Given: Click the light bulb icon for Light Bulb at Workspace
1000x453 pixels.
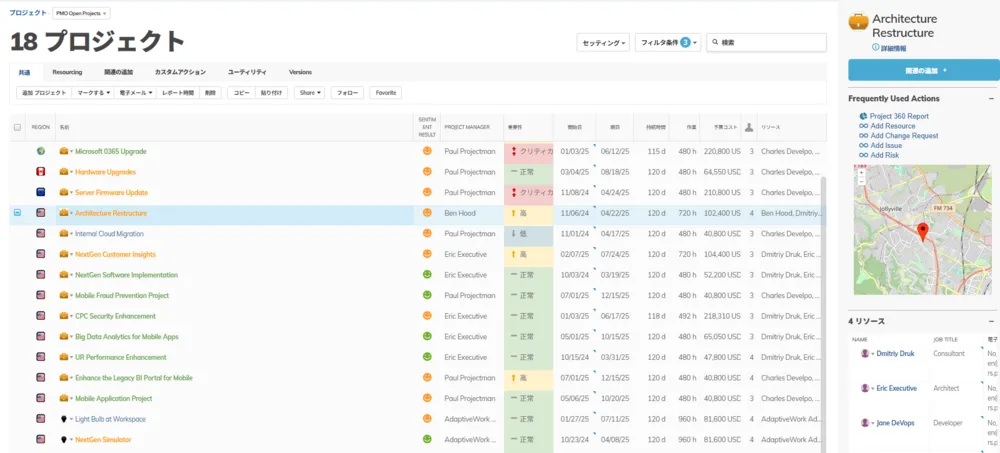Looking at the screenshot, I should 64,419.
